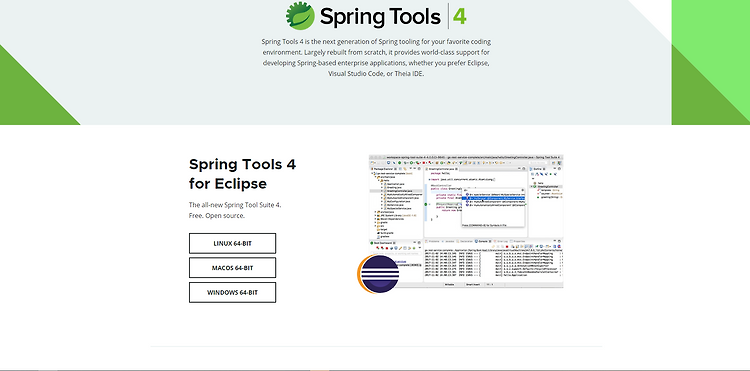Screen dimensions: 750x371
Task: Download the LINUX 64-BIT build
Action: pyautogui.click(x=232, y=243)
